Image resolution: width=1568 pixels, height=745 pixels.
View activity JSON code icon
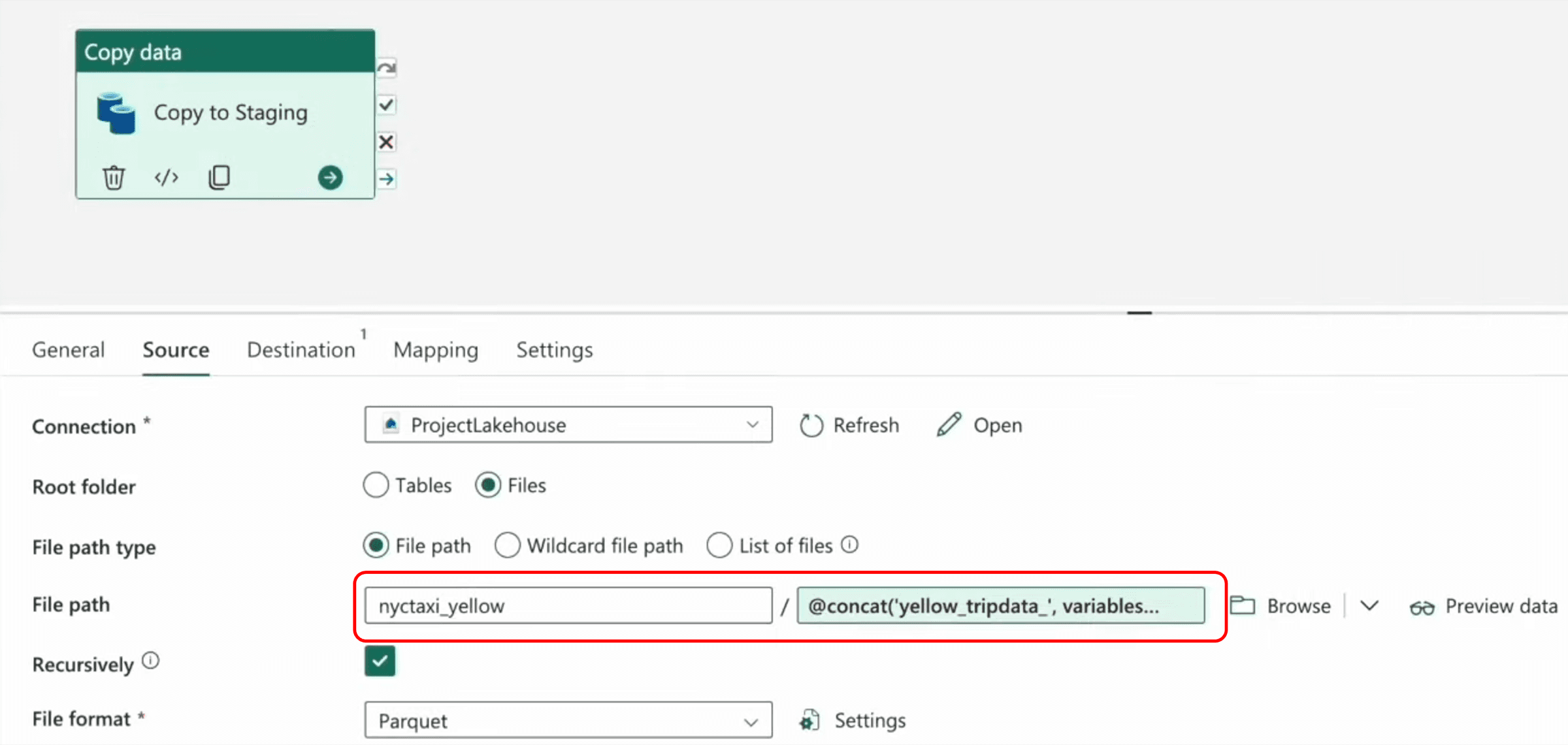pos(166,178)
